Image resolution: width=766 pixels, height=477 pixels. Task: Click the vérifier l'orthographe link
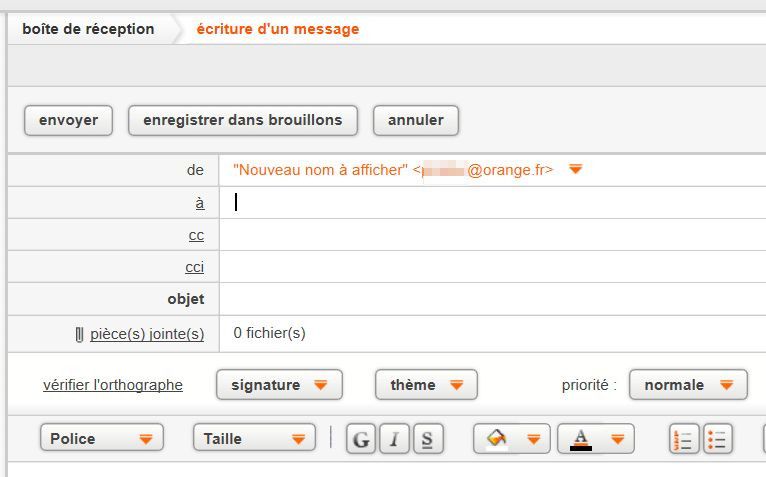click(113, 385)
